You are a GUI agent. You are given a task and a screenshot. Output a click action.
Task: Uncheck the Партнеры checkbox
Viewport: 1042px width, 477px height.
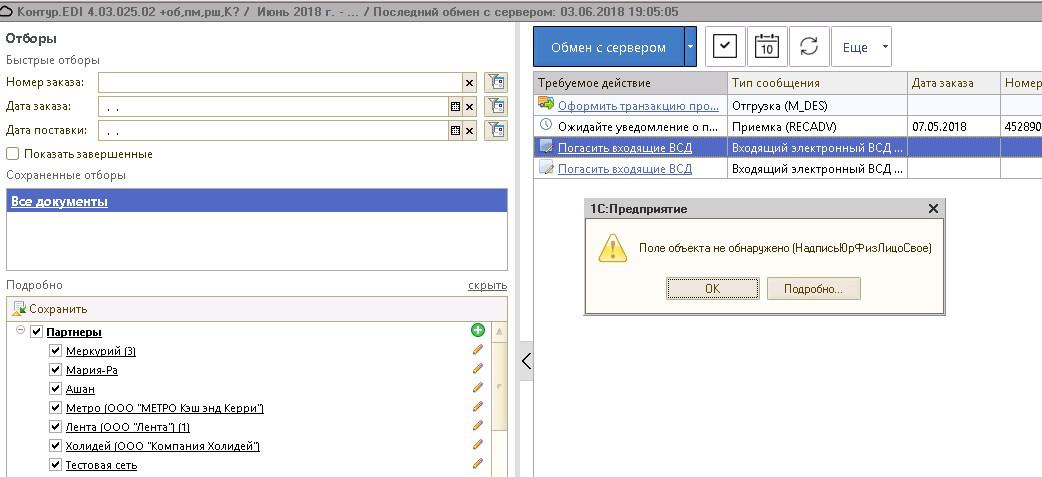pos(37,332)
